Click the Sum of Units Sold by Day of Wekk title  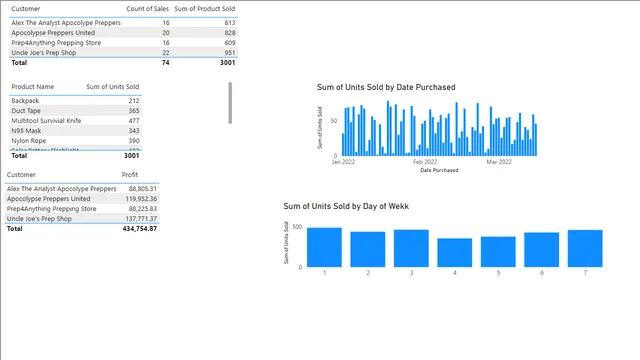(x=346, y=206)
